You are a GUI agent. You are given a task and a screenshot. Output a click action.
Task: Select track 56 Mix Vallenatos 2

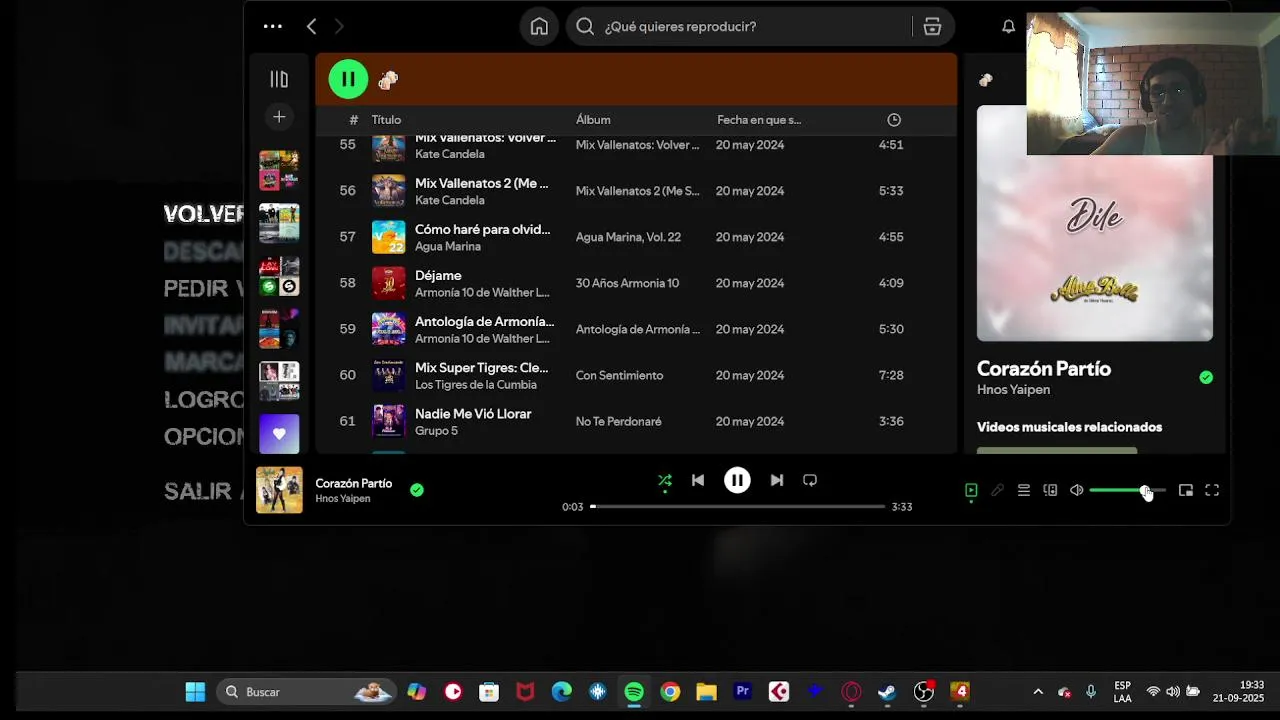pyautogui.click(x=636, y=191)
